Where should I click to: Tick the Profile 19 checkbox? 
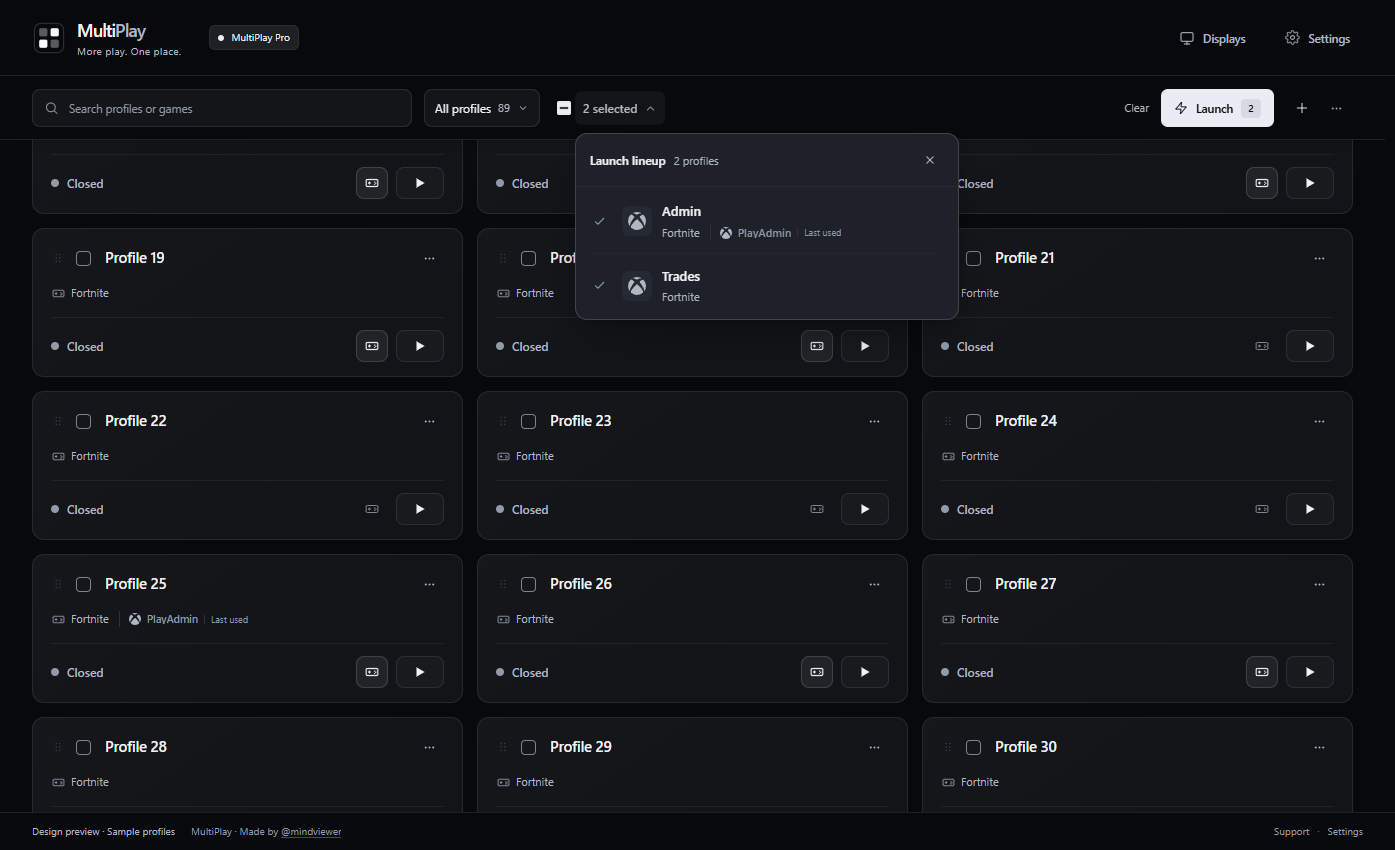tap(84, 258)
